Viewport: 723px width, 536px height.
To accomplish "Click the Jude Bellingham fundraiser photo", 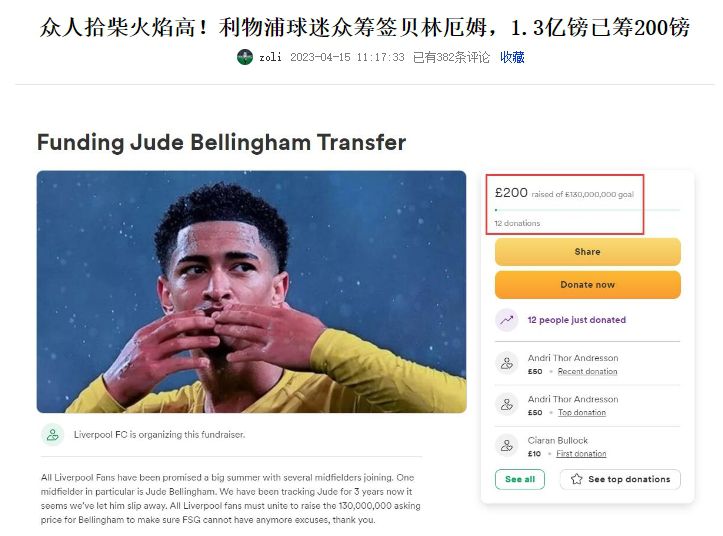I will click(252, 292).
